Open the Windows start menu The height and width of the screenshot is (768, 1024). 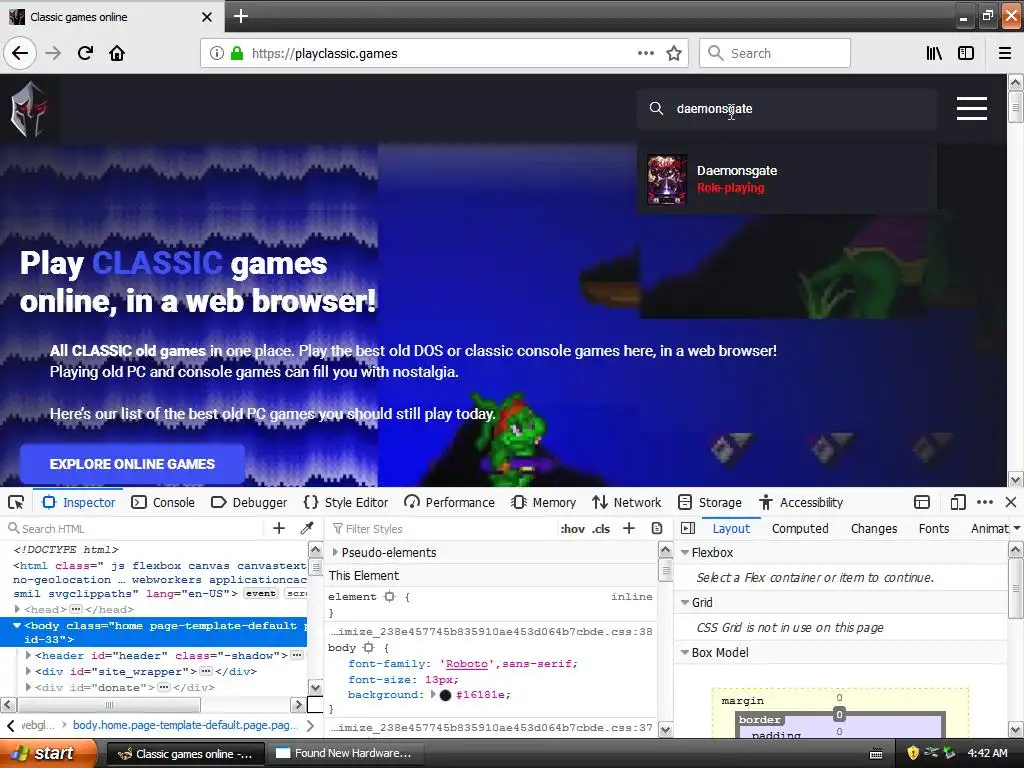pos(47,753)
